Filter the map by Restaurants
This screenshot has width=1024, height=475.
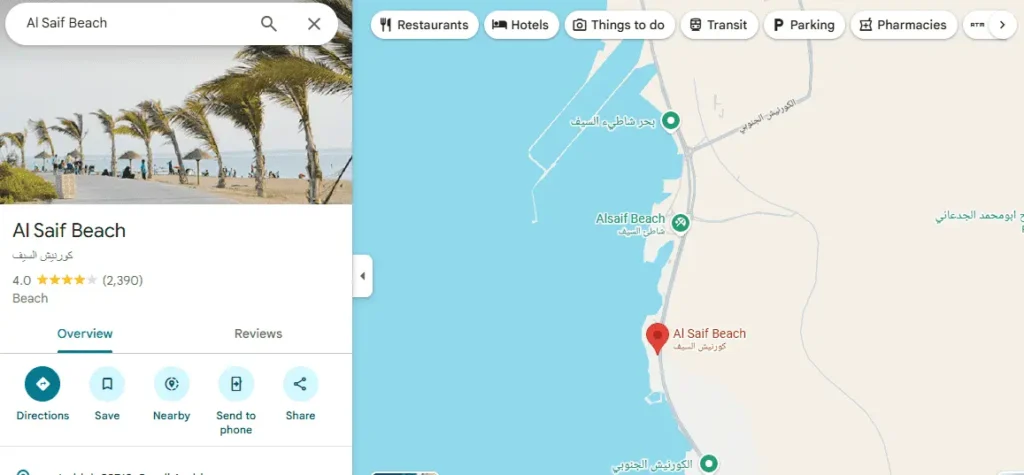(x=424, y=25)
